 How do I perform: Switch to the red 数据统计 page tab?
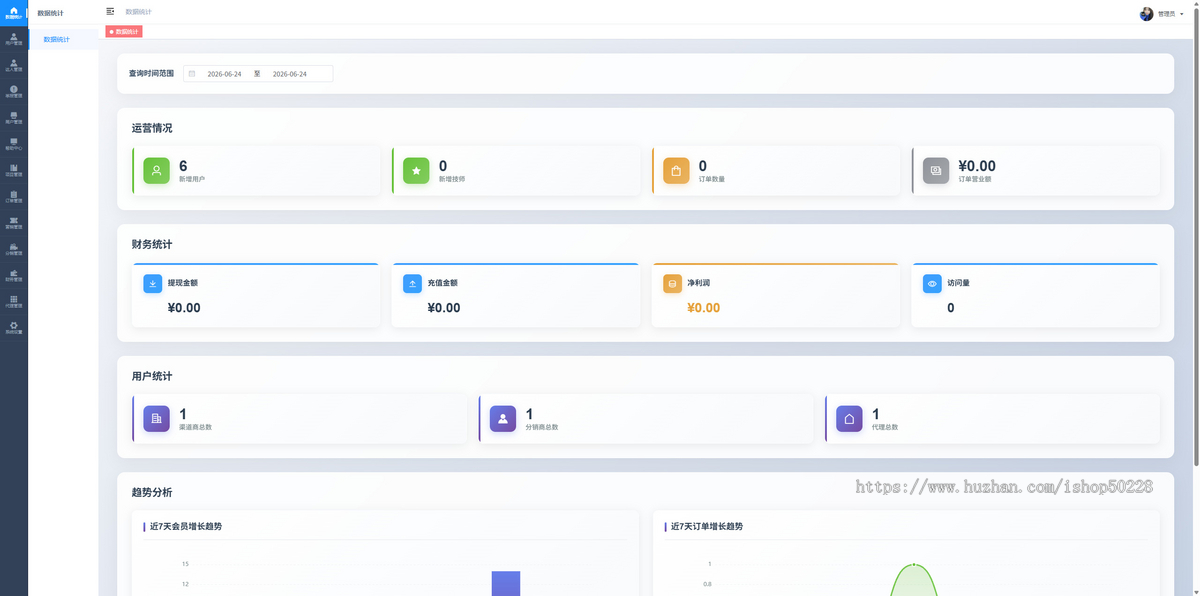124,32
